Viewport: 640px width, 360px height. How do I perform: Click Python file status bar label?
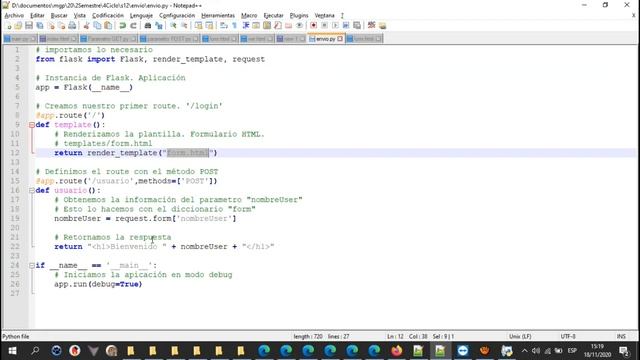tap(16, 337)
